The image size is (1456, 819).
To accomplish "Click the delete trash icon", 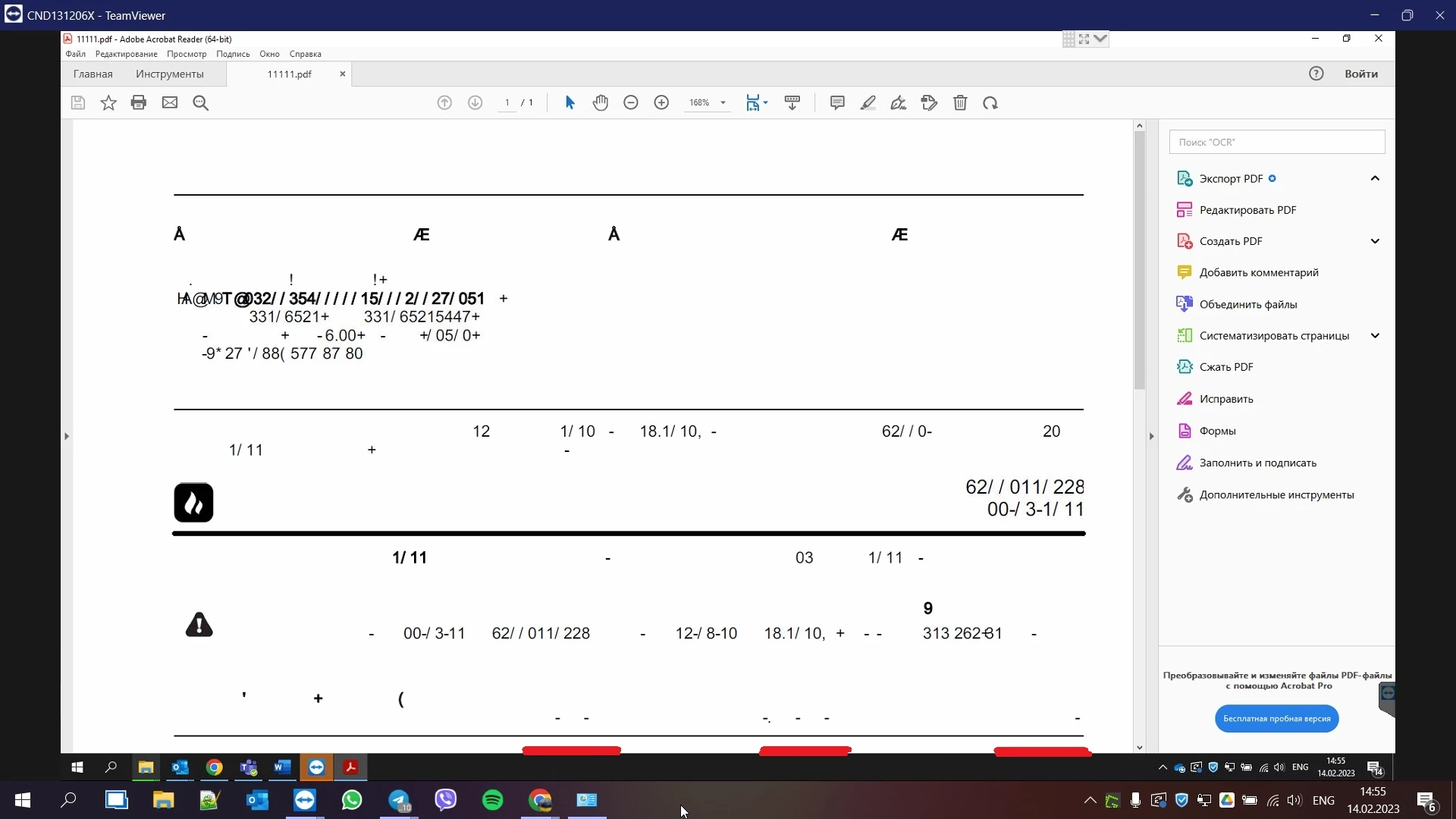I will pyautogui.click(x=960, y=102).
